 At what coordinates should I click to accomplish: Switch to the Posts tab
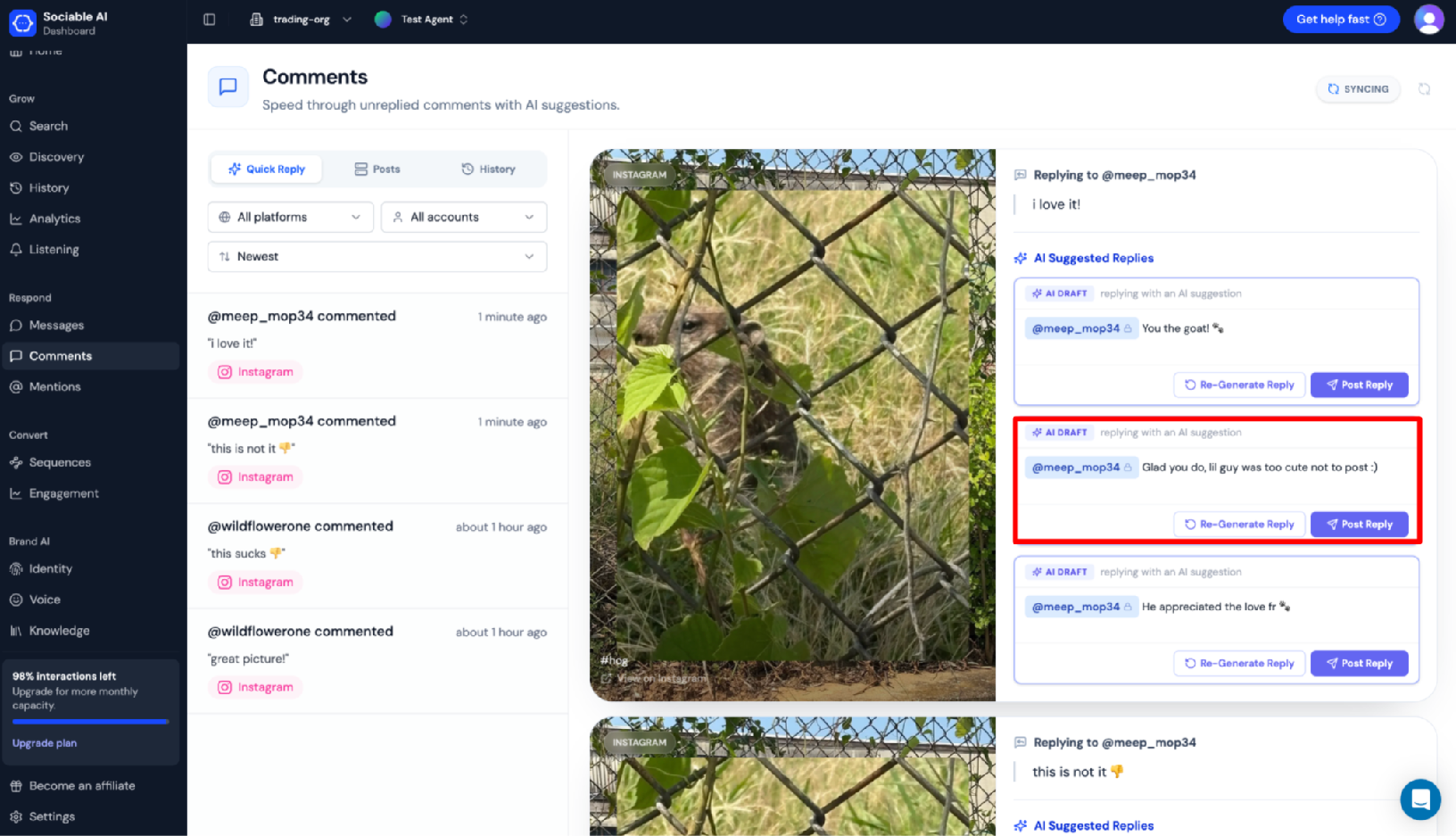[377, 169]
